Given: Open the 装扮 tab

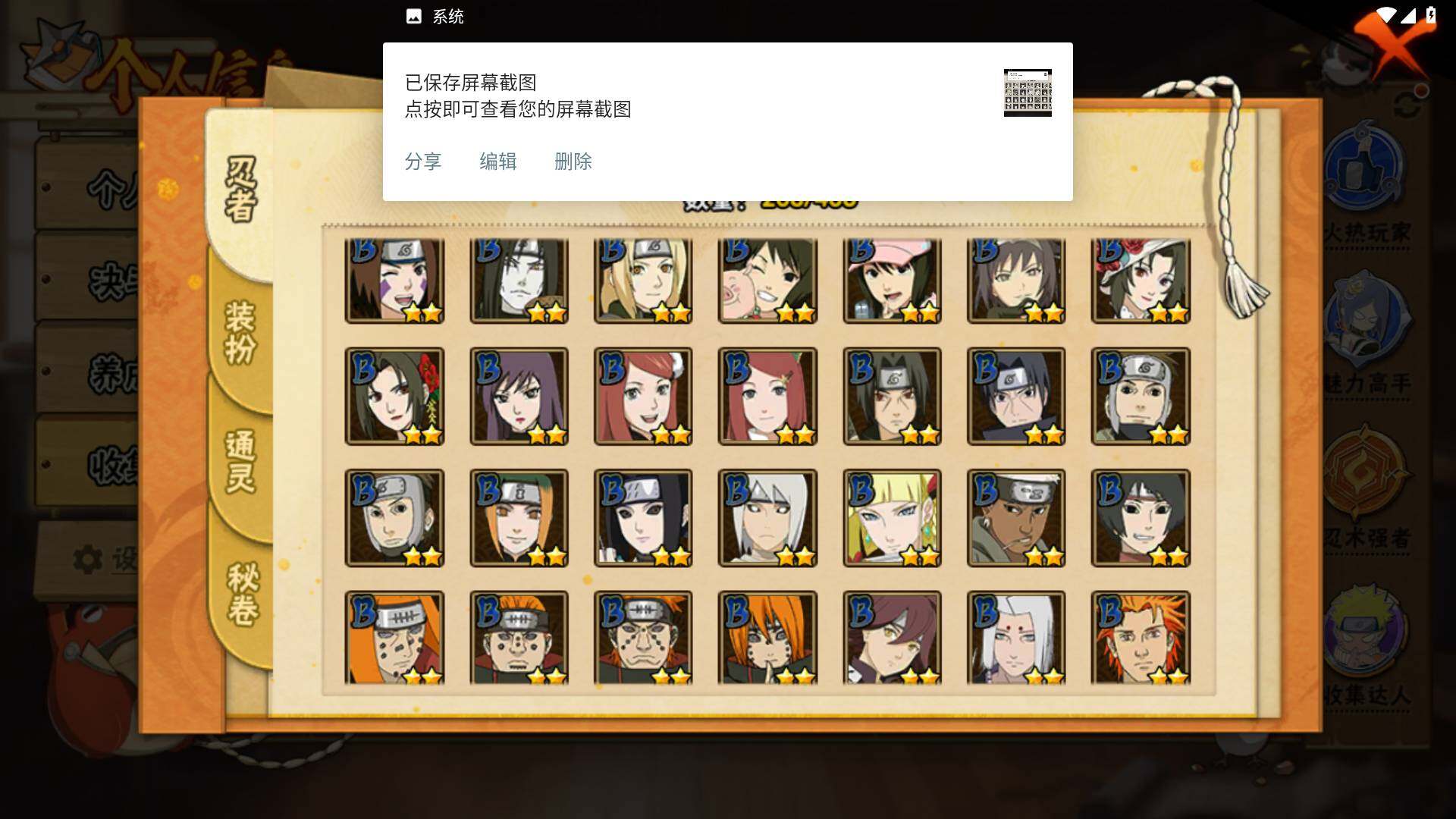Looking at the screenshot, I should pyautogui.click(x=240, y=332).
